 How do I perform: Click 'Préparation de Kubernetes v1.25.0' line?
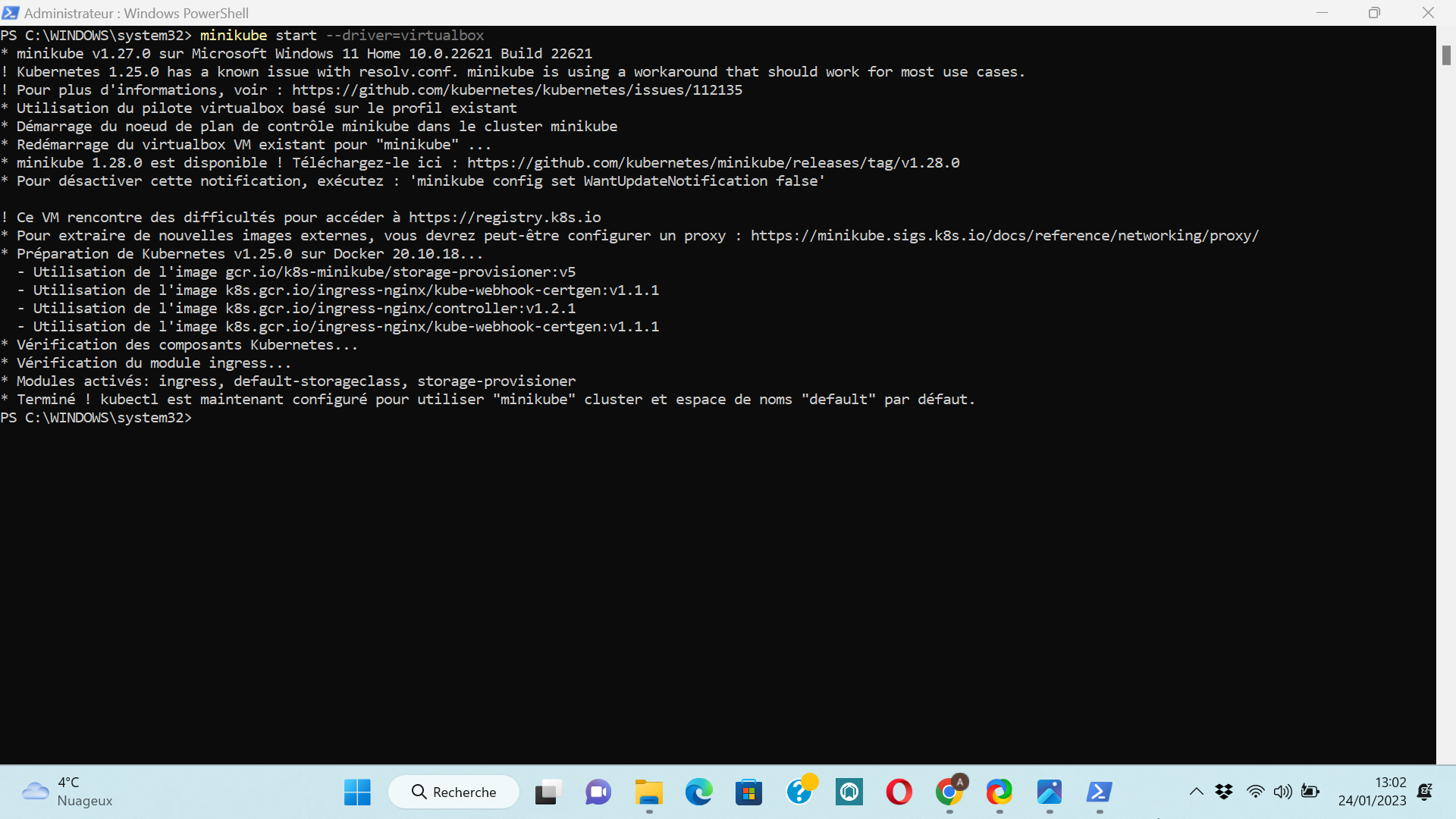242,254
